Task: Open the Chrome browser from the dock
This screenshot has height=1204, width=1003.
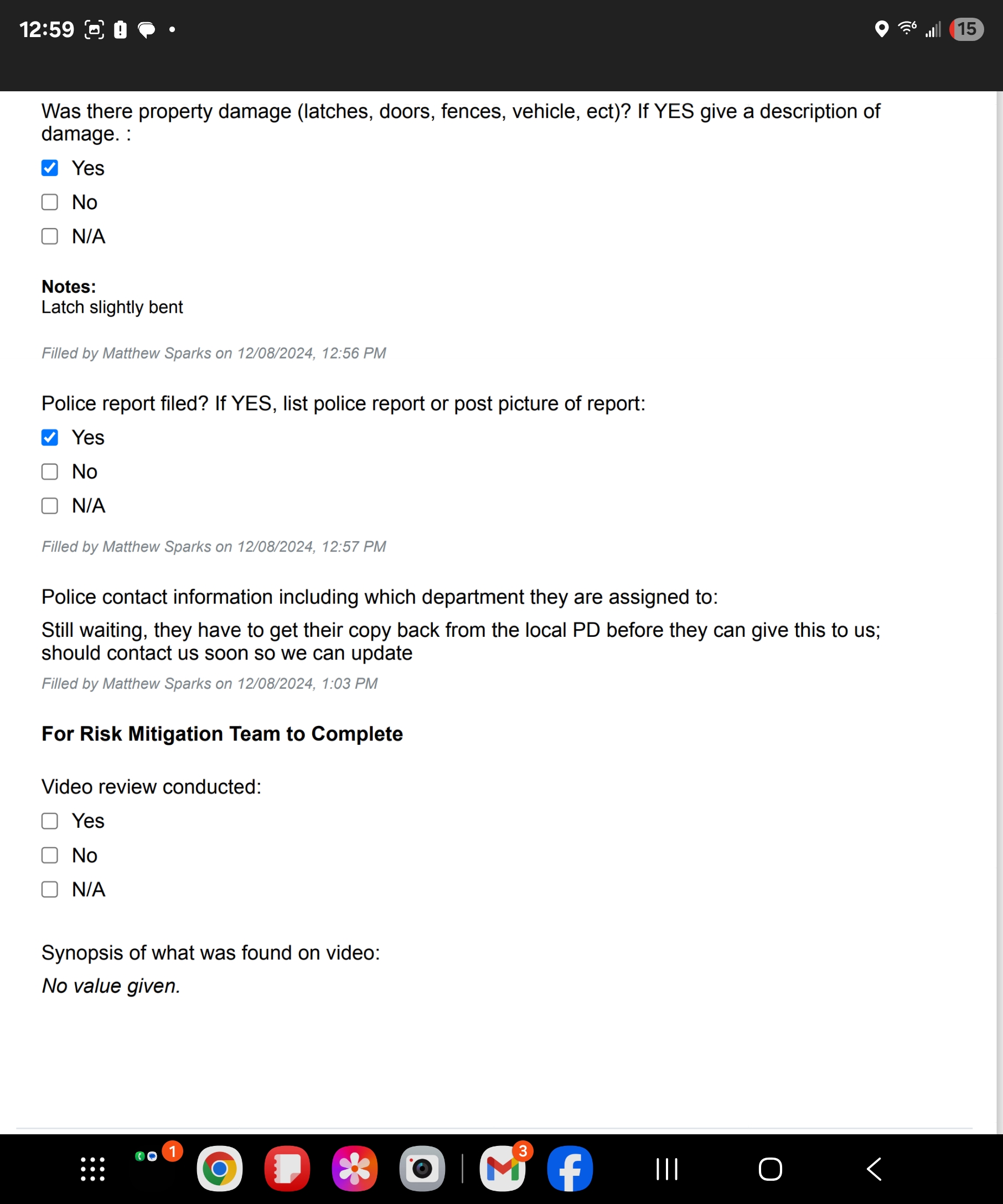Action: (219, 1169)
